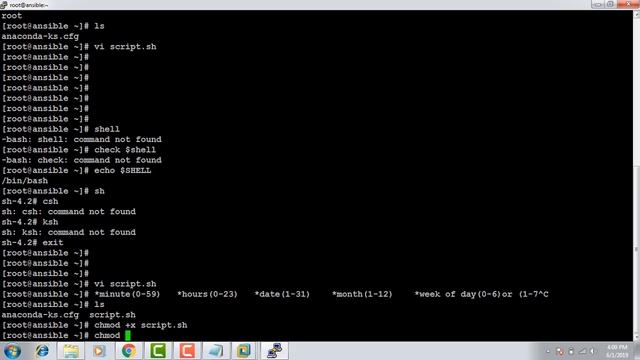Click 'script.sh' in the ls file listing

[112, 315]
